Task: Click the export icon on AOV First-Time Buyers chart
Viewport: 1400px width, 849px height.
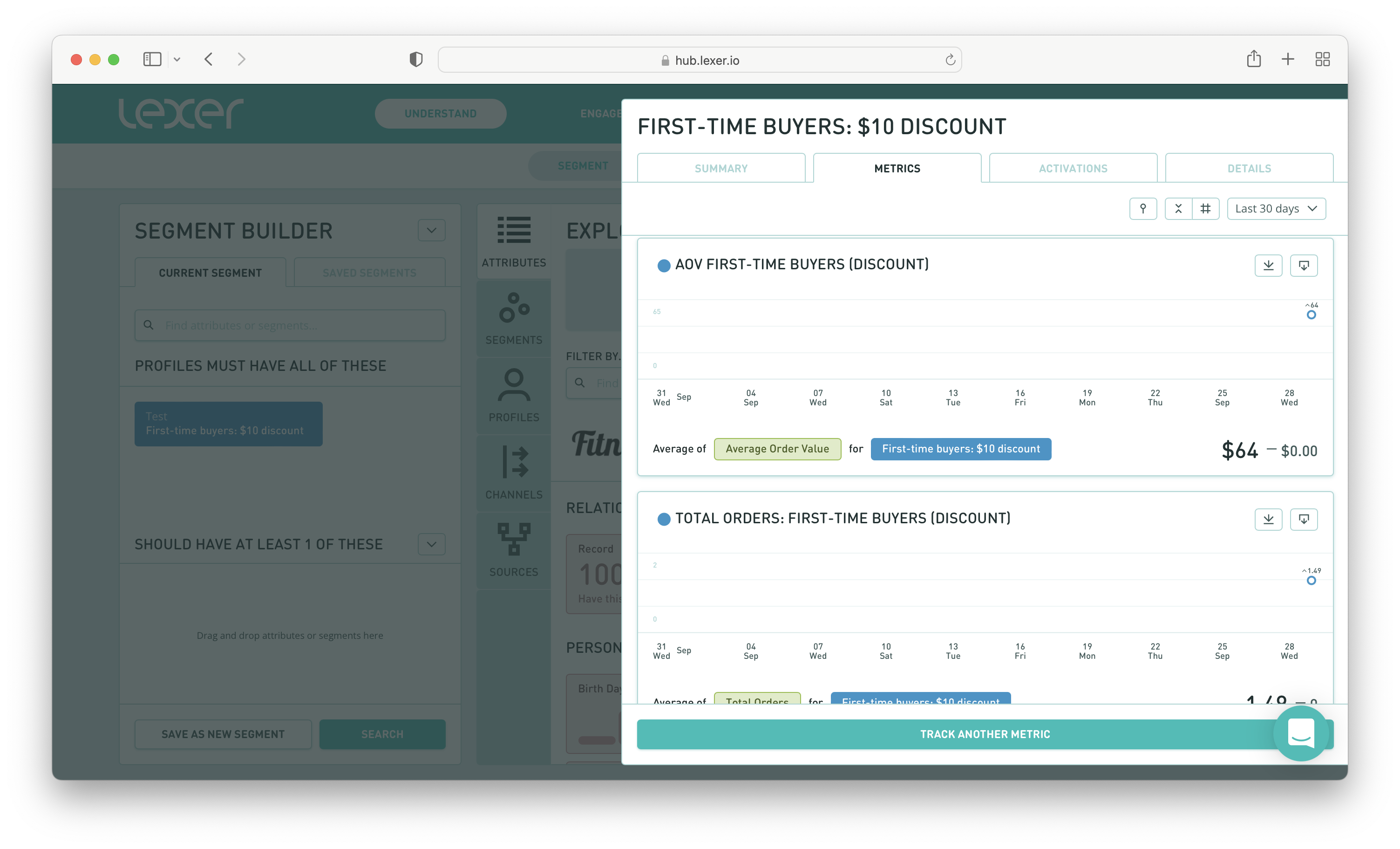Action: (x=1304, y=266)
